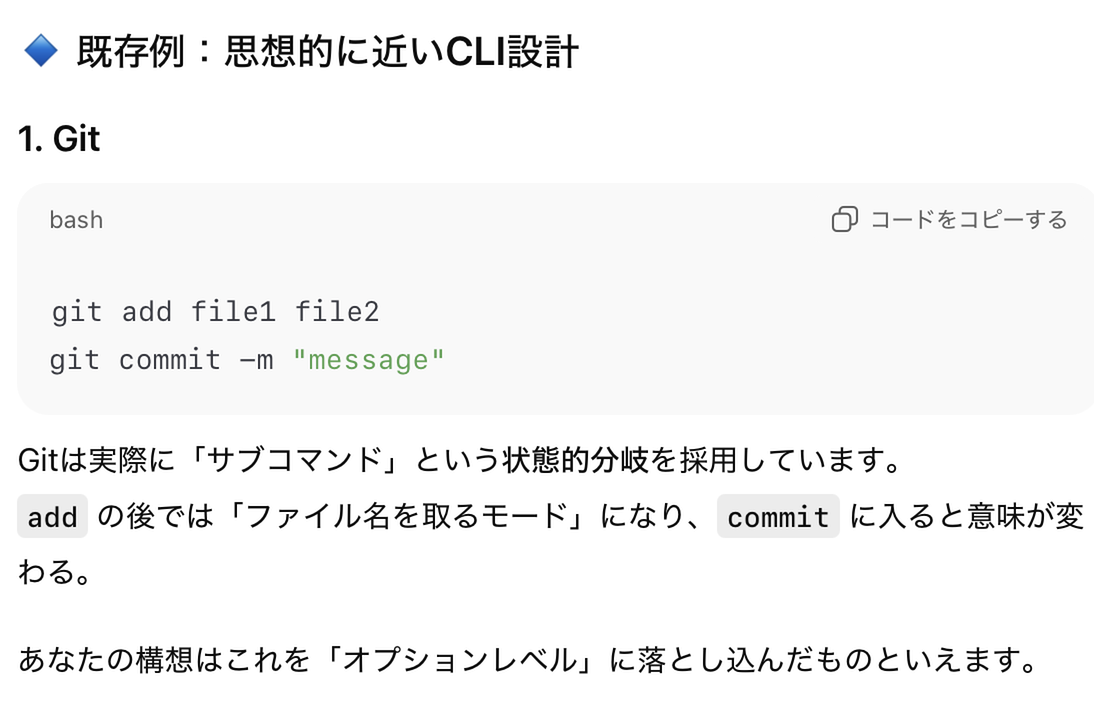Image resolution: width=1094 pixels, height=708 pixels.
Task: Select the green "message" string in the code
Action: [371, 359]
